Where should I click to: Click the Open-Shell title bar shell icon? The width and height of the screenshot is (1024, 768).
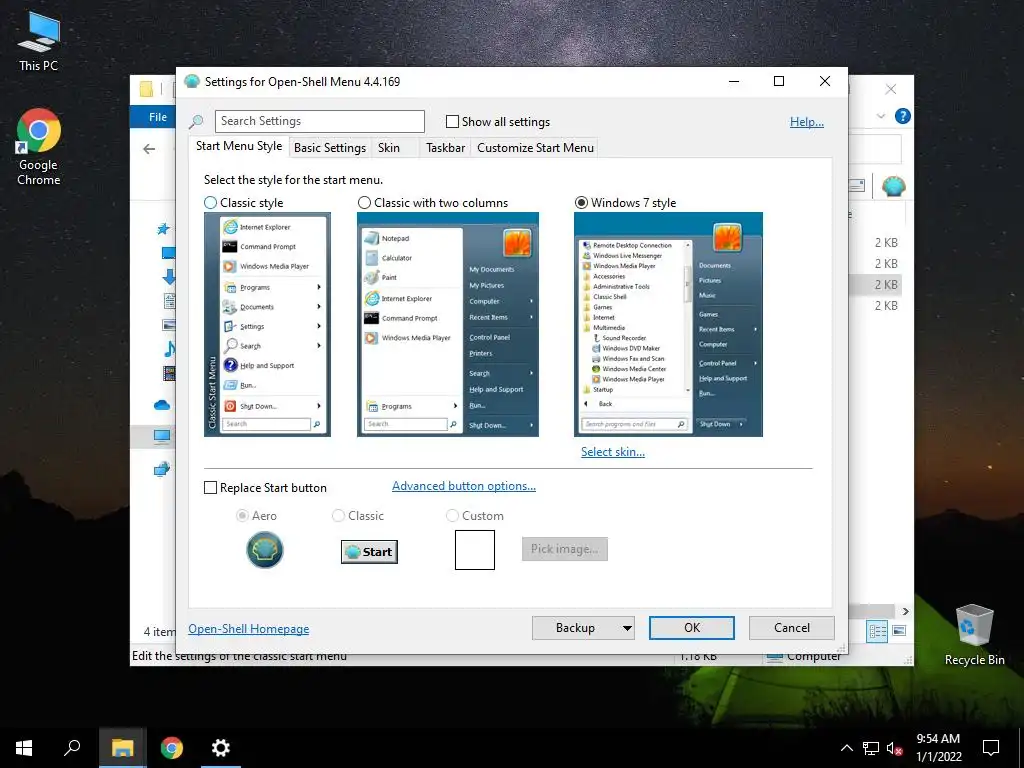point(191,82)
